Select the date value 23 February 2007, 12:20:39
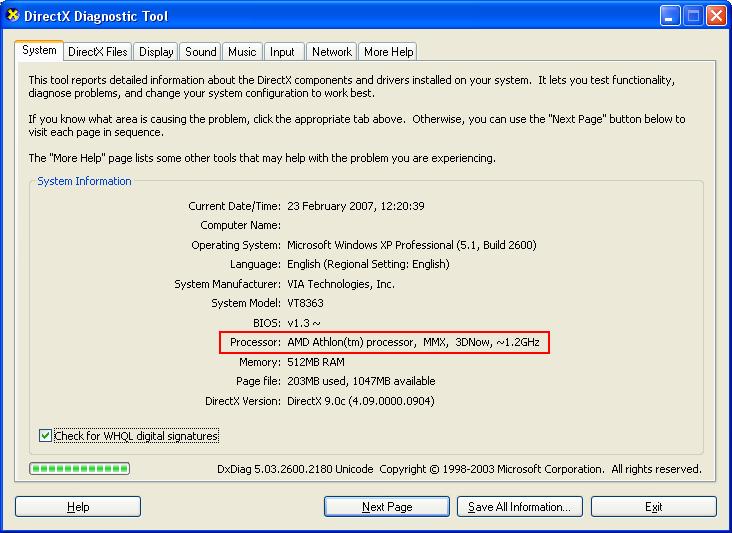Screen dimensions: 732x533 tap(356, 206)
